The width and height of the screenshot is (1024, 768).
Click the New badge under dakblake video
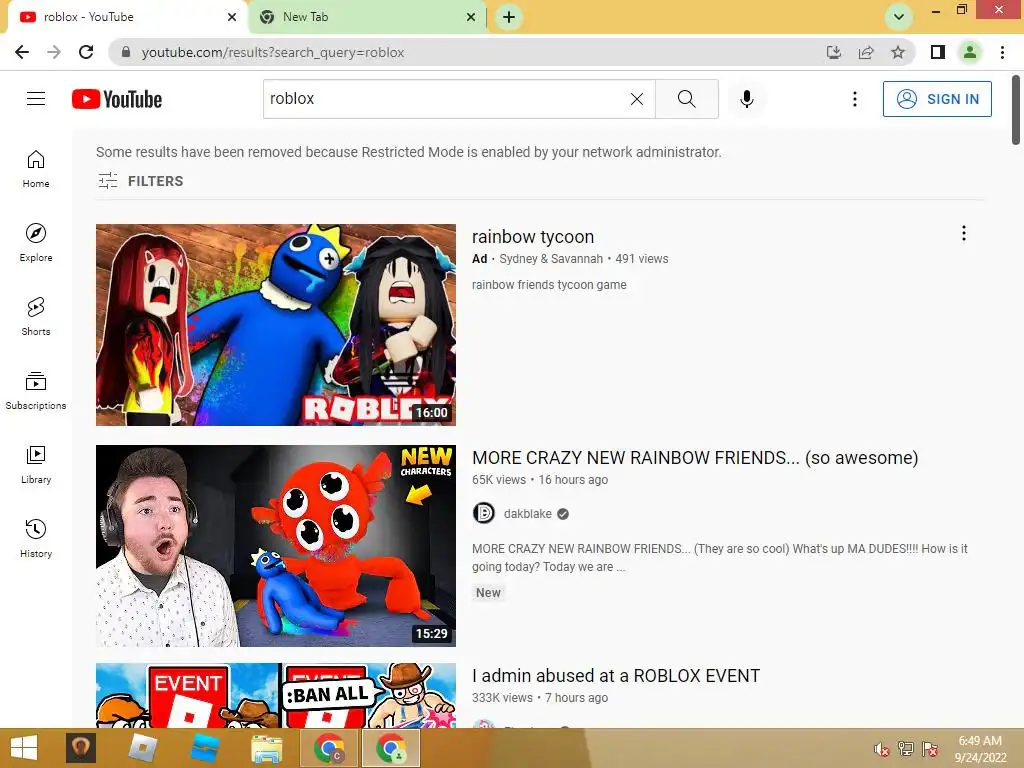pos(488,593)
